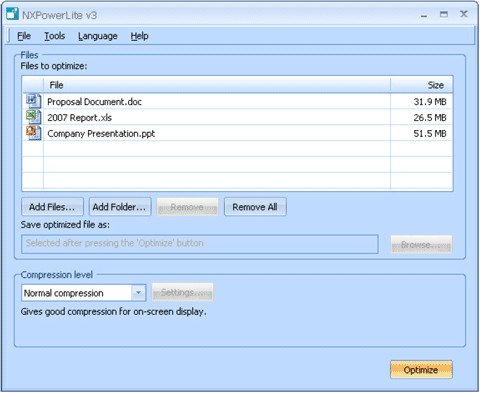
Task: Click the 'Save optimized file as' path field
Action: (200, 244)
